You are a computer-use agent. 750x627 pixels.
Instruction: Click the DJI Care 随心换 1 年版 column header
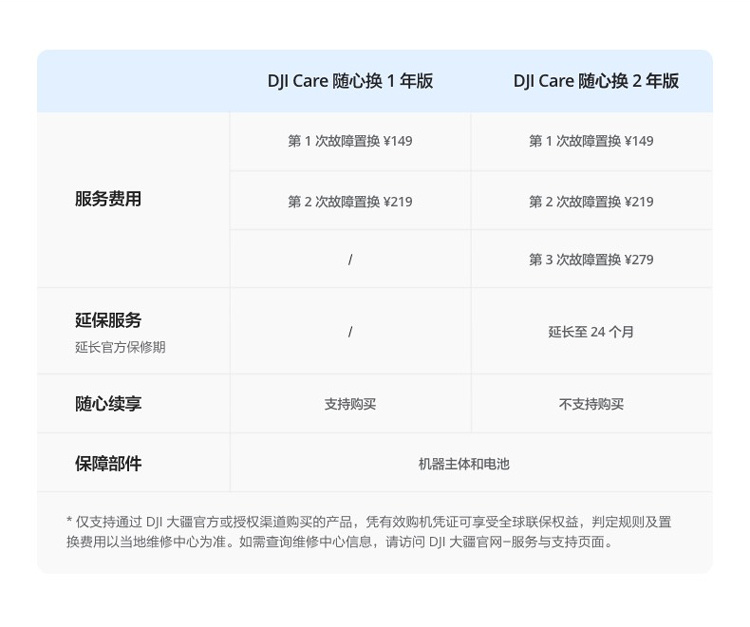pyautogui.click(x=350, y=81)
